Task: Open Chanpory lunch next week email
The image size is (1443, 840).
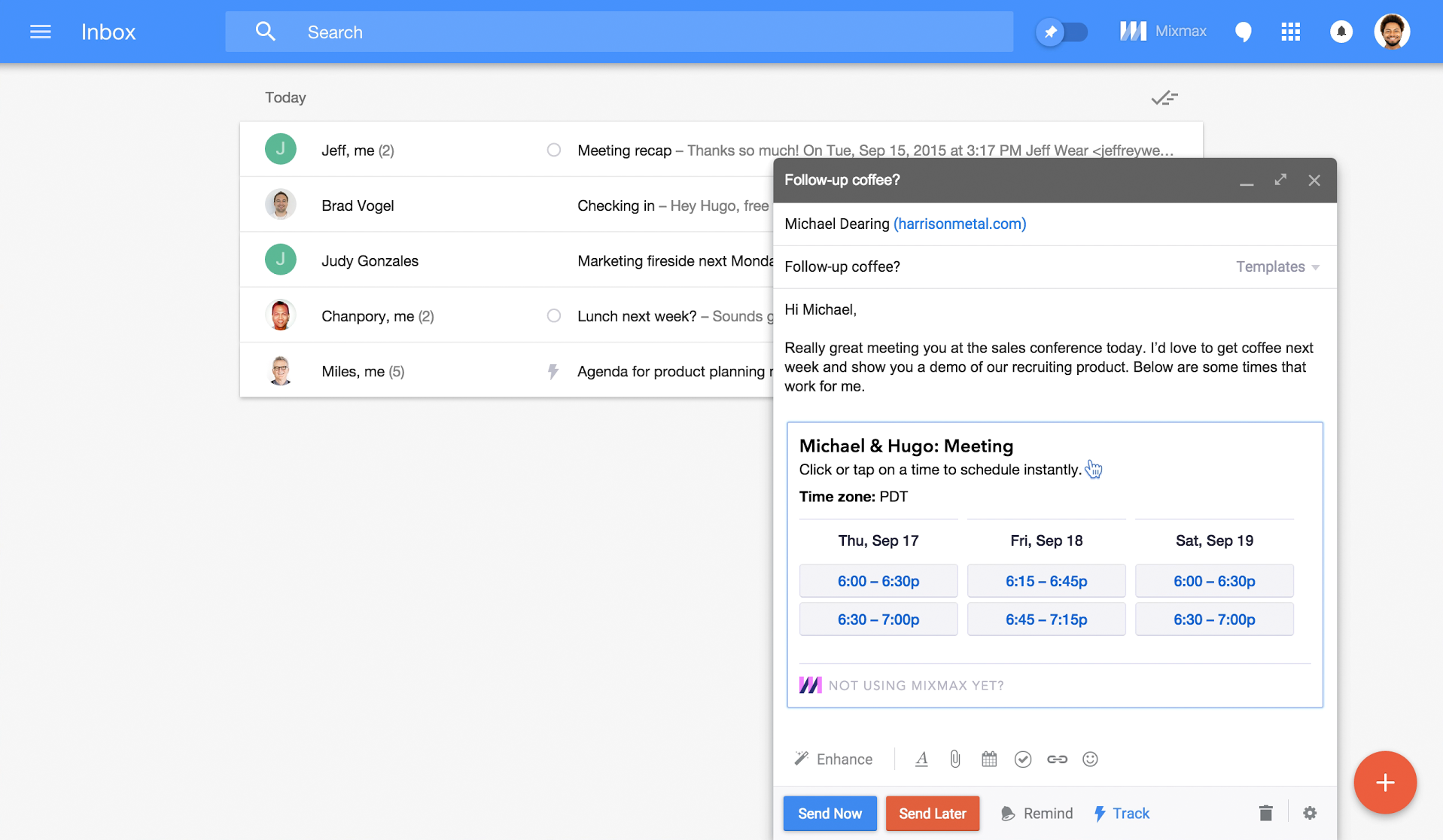Action: (507, 315)
